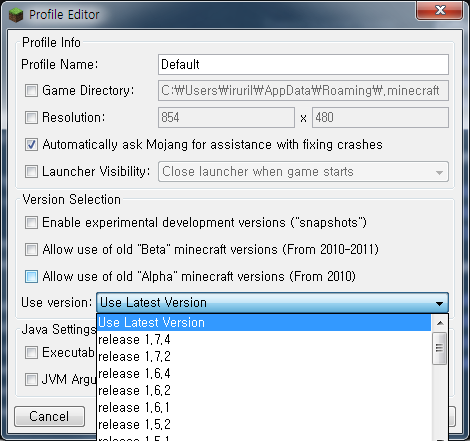Click the Game Directory path field
The image size is (470, 441).
coord(303,90)
